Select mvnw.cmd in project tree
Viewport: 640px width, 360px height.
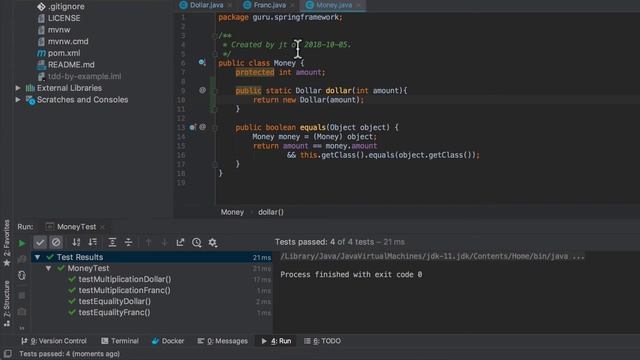[68, 41]
